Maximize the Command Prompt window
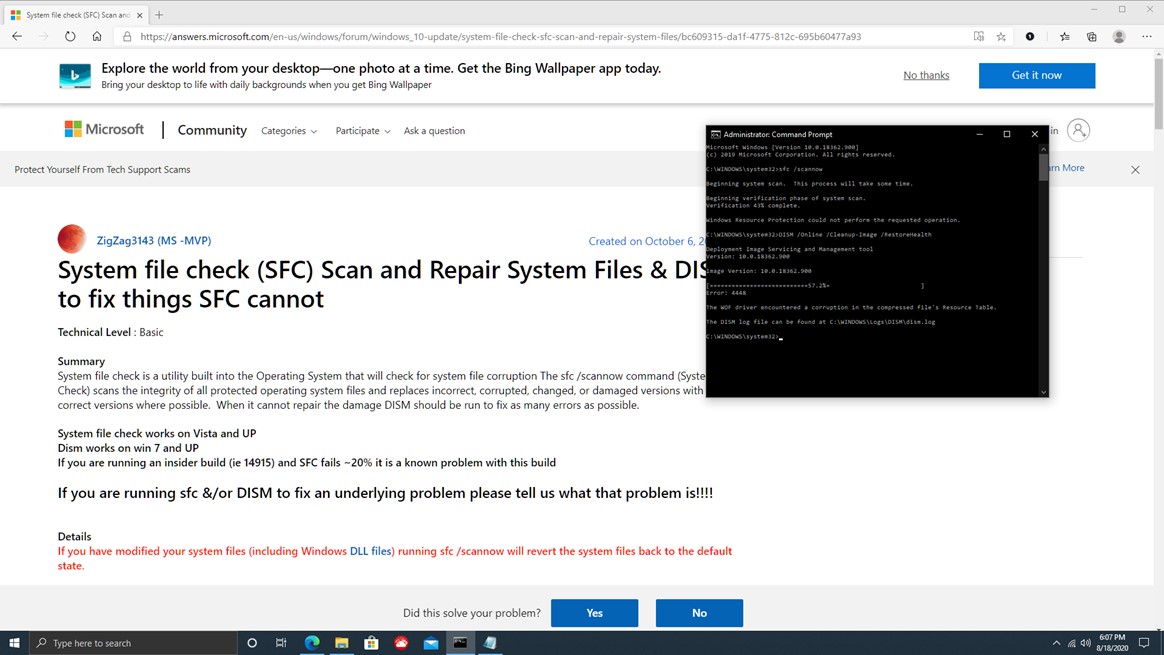The image size is (1164, 655). click(1007, 134)
